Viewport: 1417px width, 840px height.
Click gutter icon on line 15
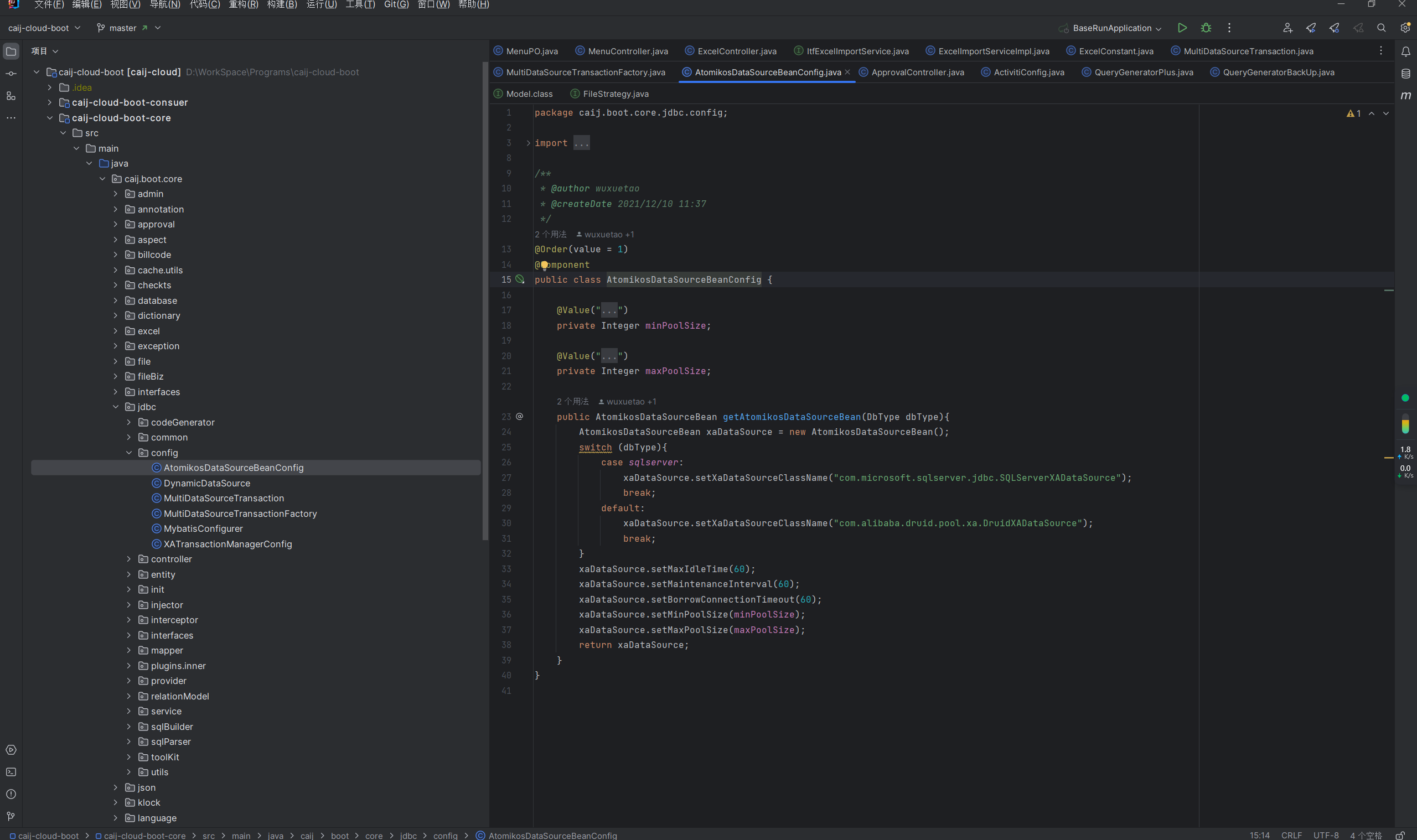coord(520,279)
